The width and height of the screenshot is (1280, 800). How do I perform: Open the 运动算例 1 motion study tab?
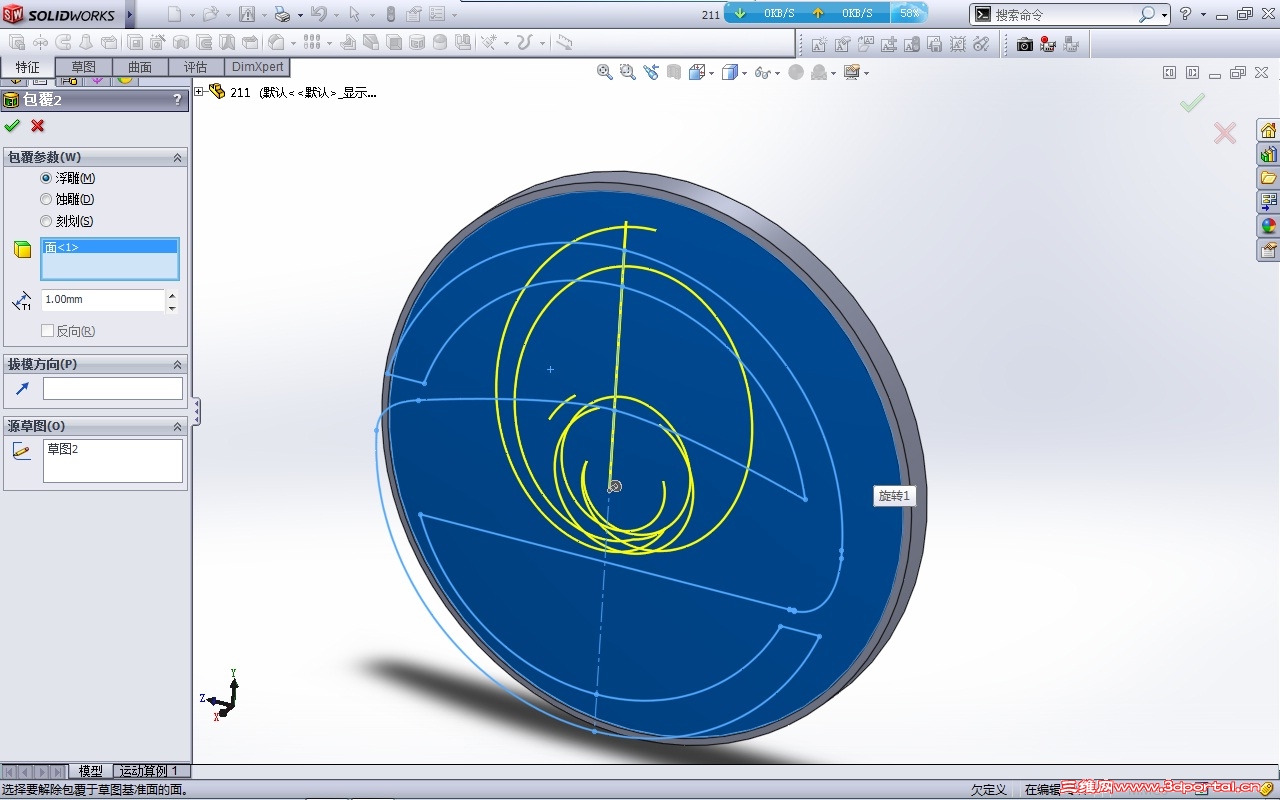[x=149, y=771]
